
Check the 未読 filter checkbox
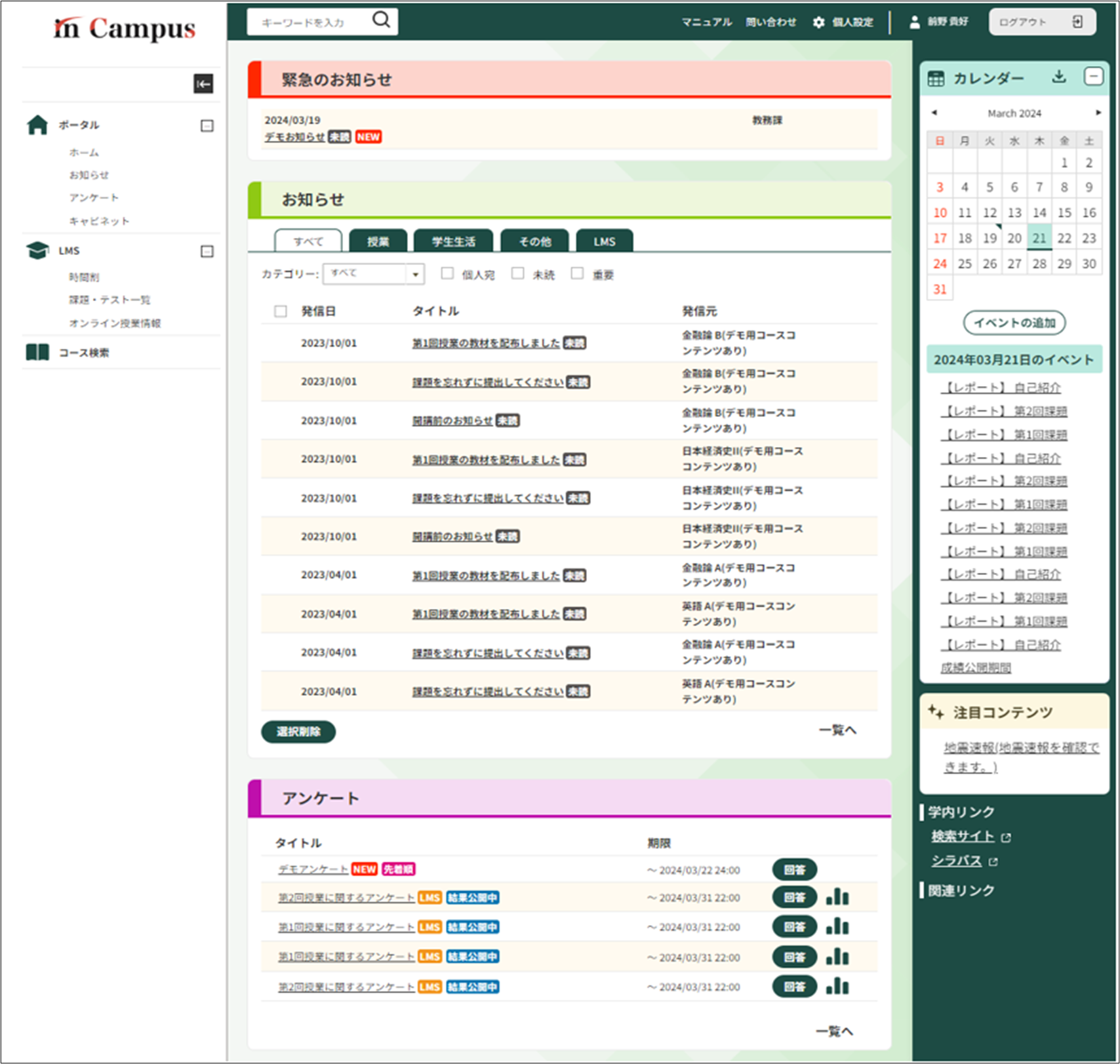pos(517,273)
